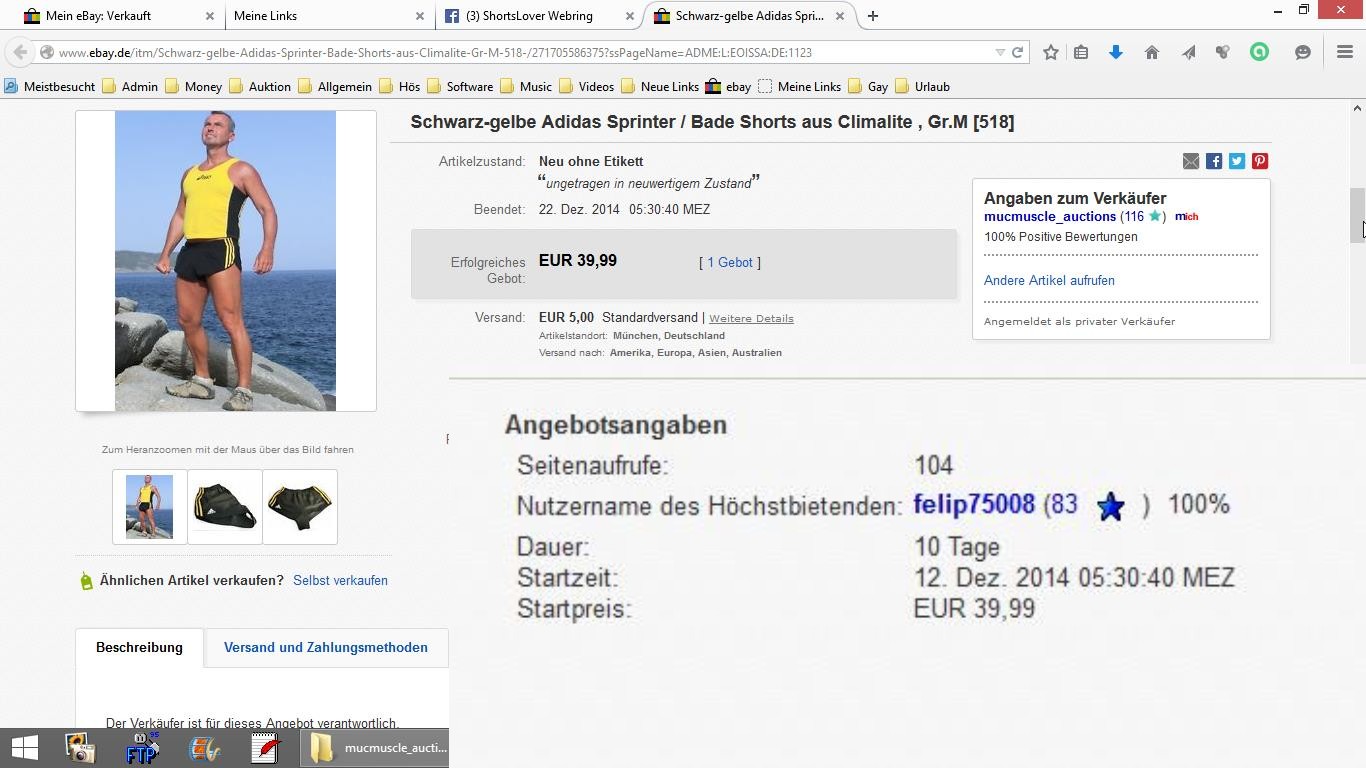Open FTP program from taskbar
Screen dimensions: 1366x768
click(x=142, y=748)
